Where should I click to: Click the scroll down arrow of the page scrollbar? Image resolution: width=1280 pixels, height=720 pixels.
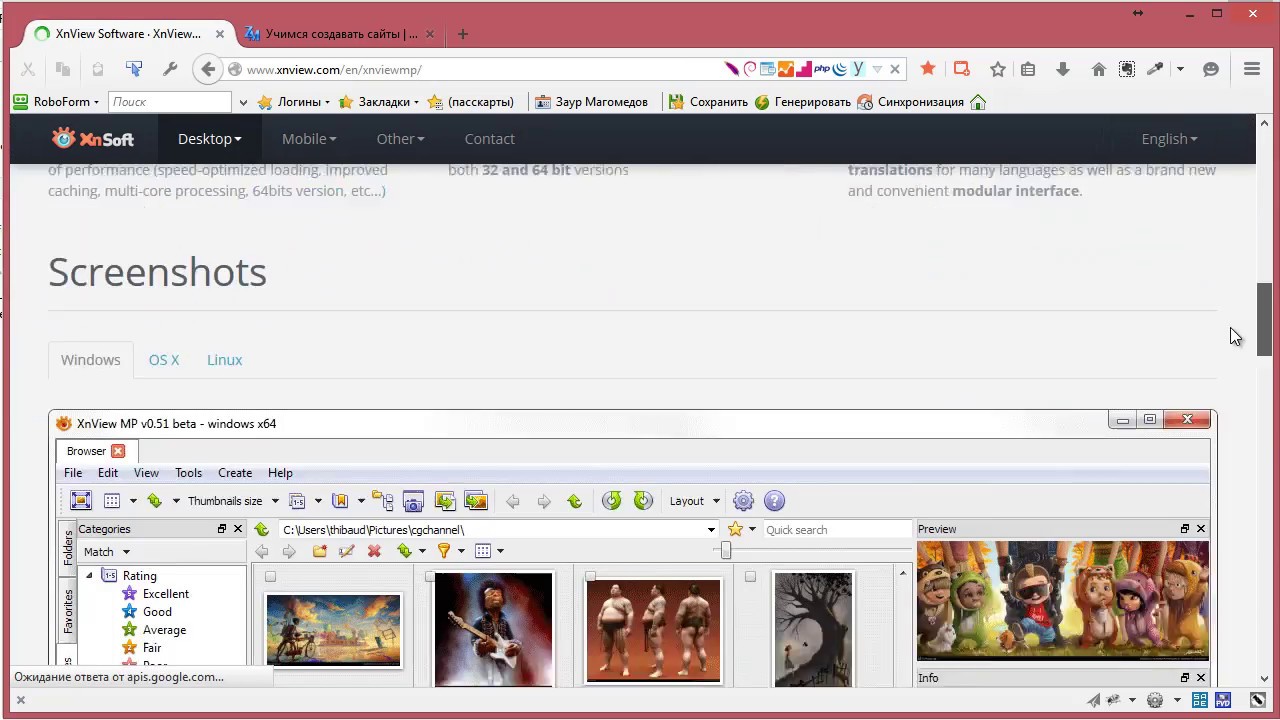1264,679
